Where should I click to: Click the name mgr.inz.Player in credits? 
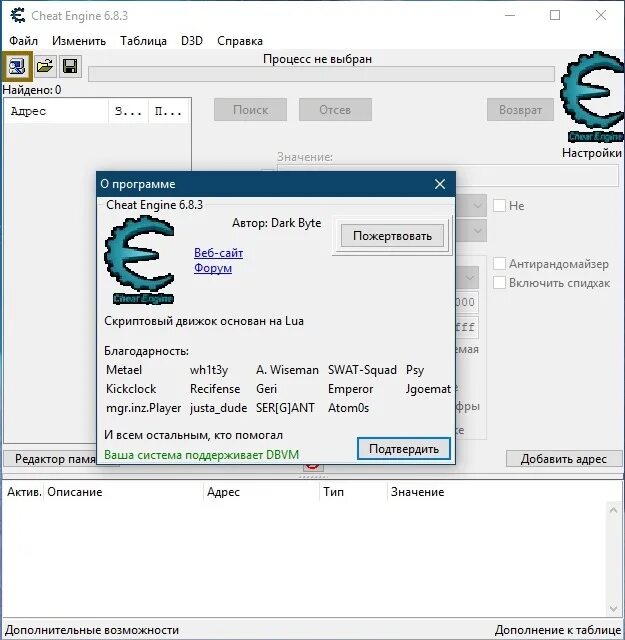(143, 408)
